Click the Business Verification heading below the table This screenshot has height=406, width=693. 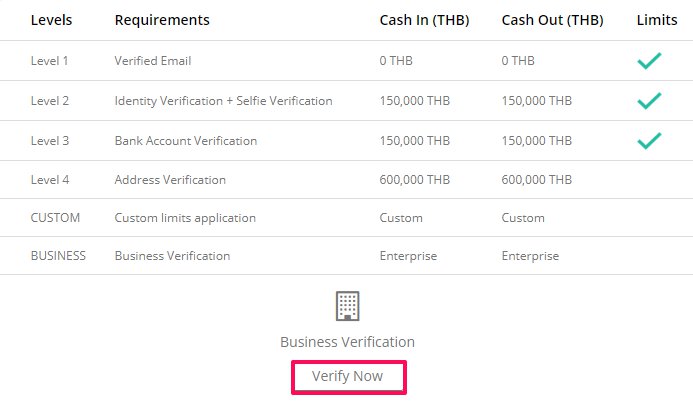pyautogui.click(x=347, y=342)
